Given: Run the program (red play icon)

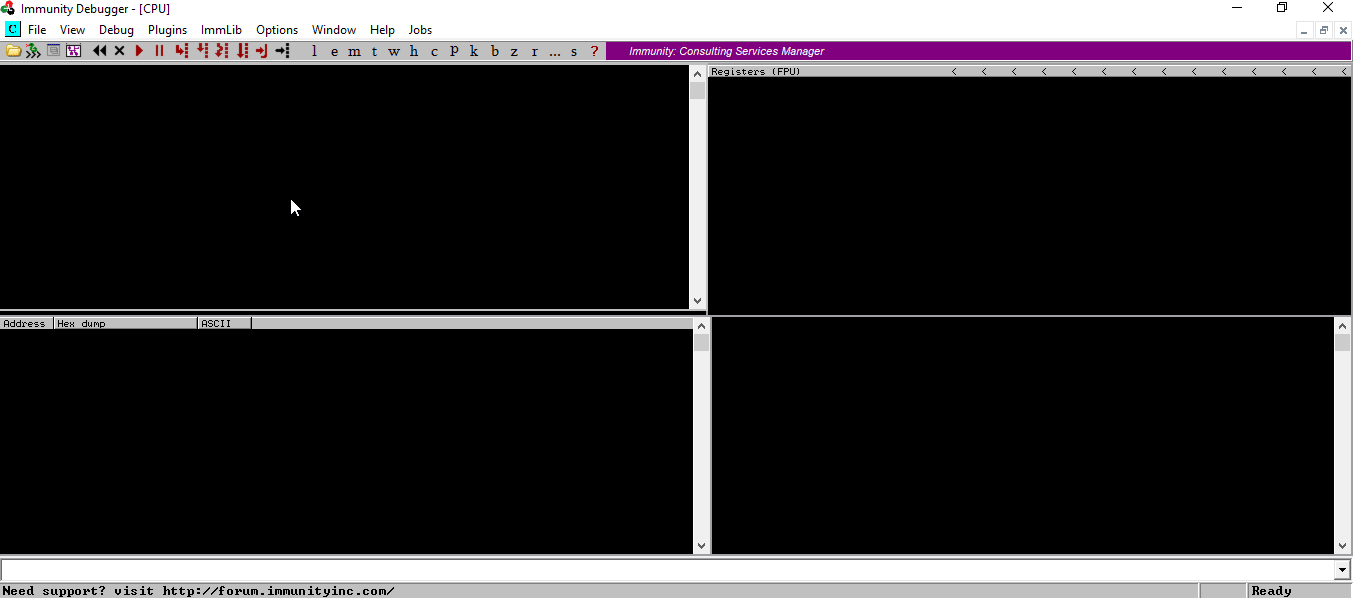Looking at the screenshot, I should [x=139, y=50].
